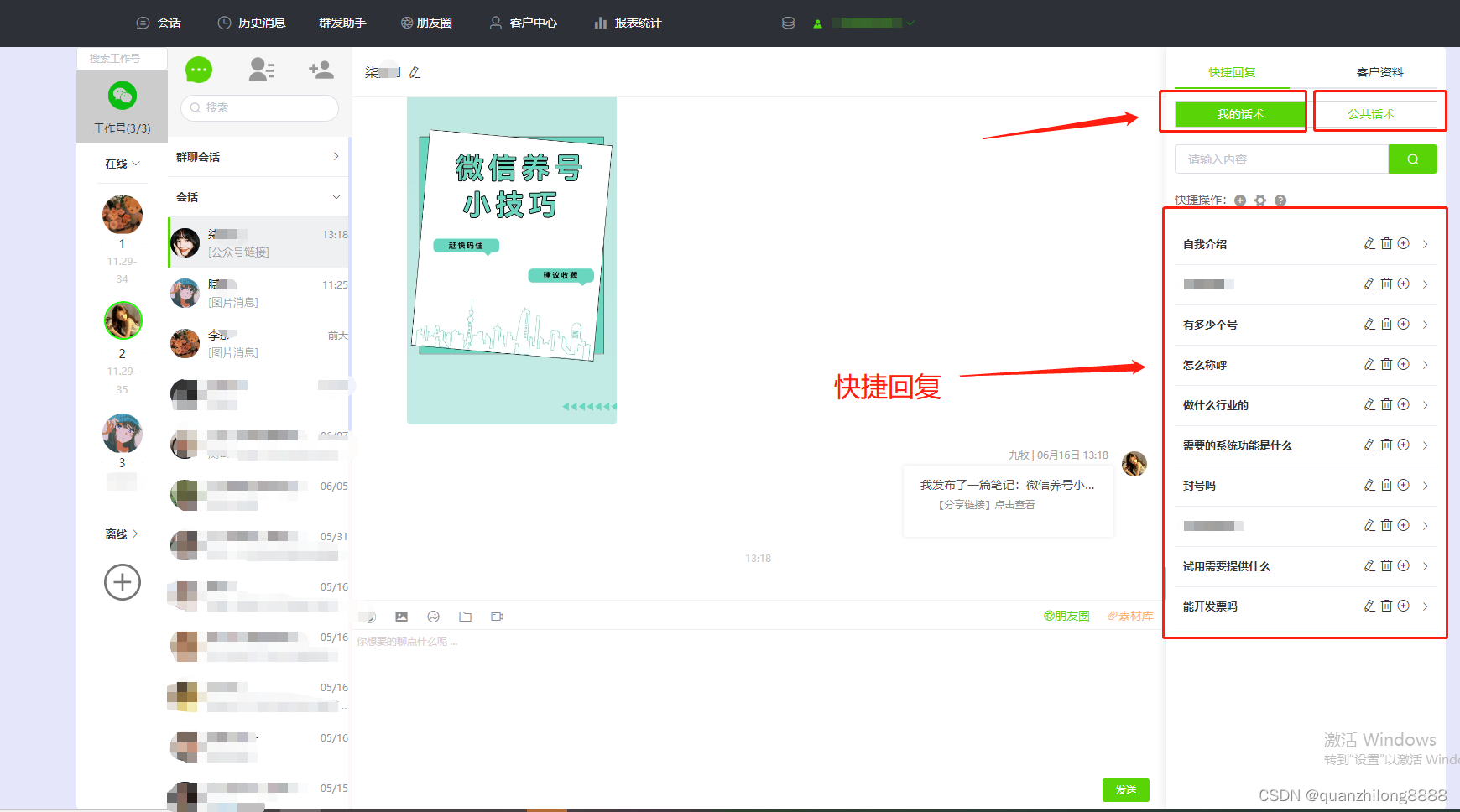1460x812 pixels.
Task: Click the add icon on 做什么行业的 row
Action: 1403,404
